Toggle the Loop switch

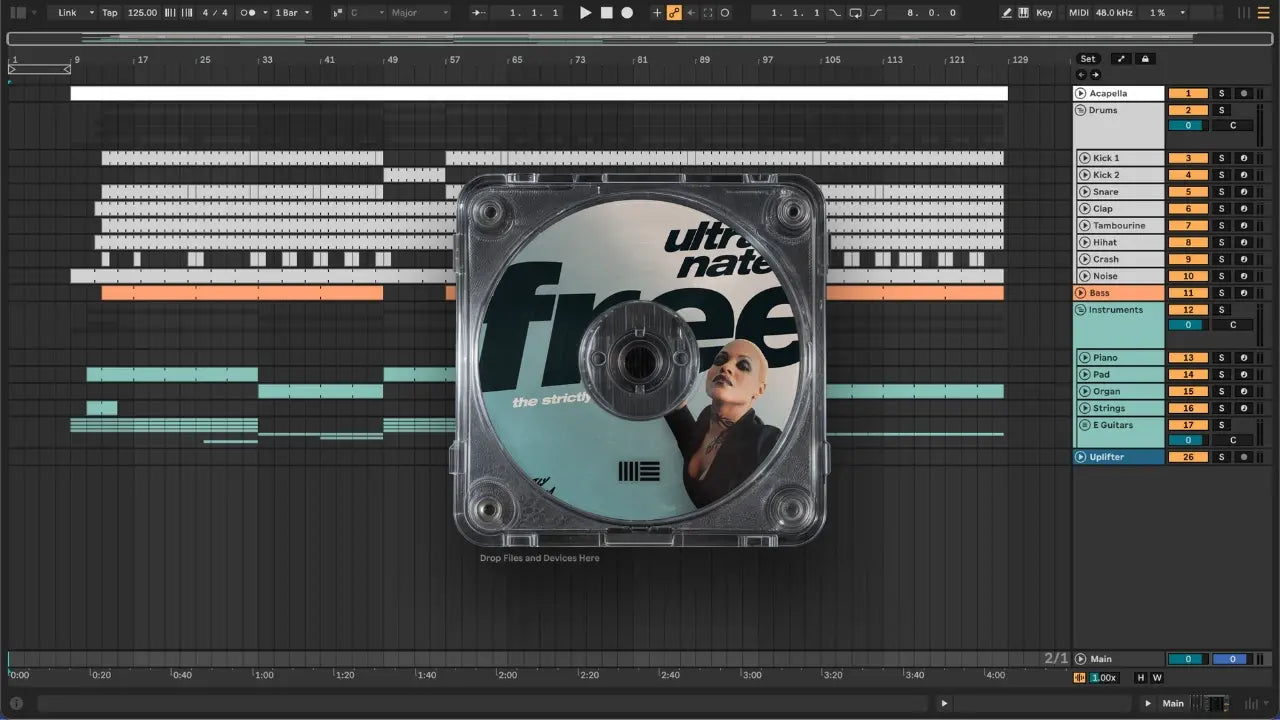tap(856, 13)
